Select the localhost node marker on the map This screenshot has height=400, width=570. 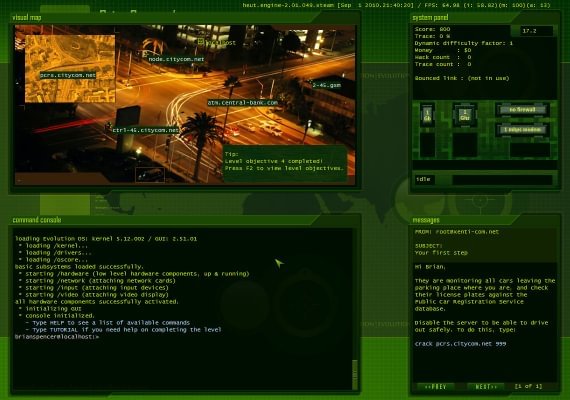[x=200, y=42]
